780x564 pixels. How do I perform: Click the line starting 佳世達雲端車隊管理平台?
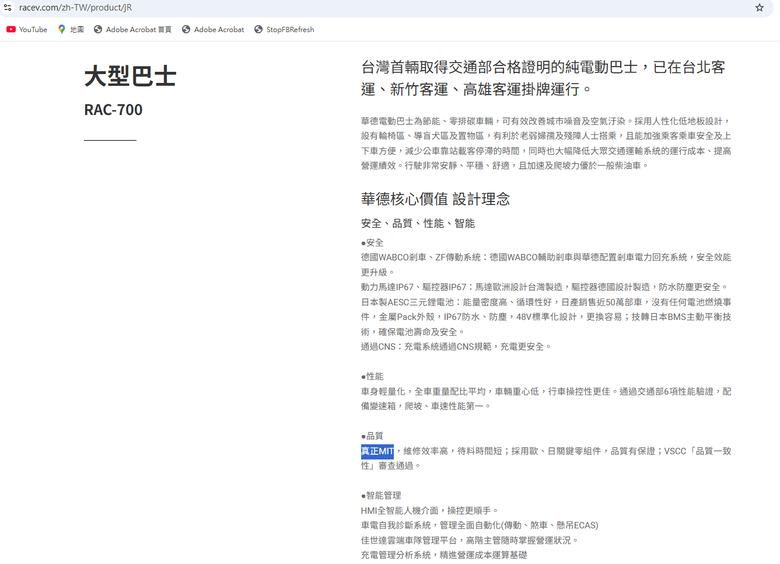(x=470, y=540)
